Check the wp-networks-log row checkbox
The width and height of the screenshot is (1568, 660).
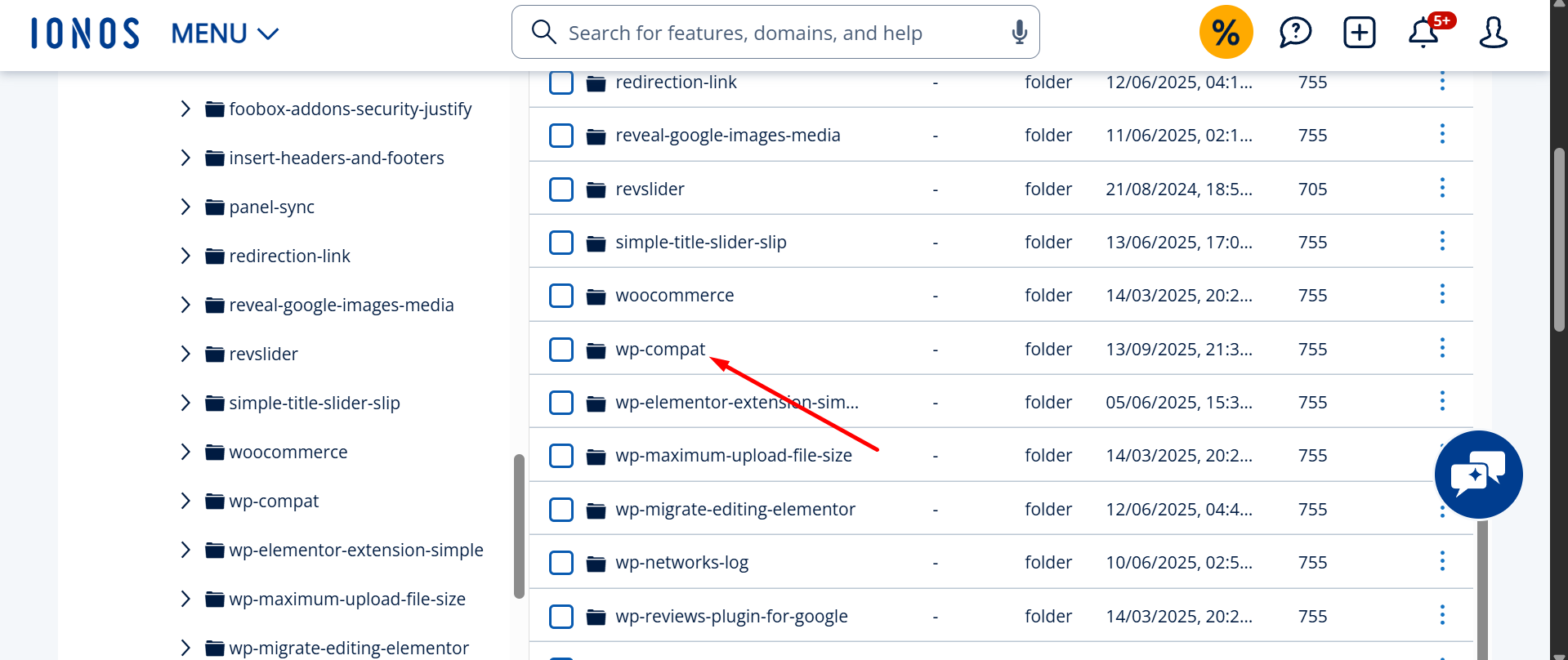[561, 563]
